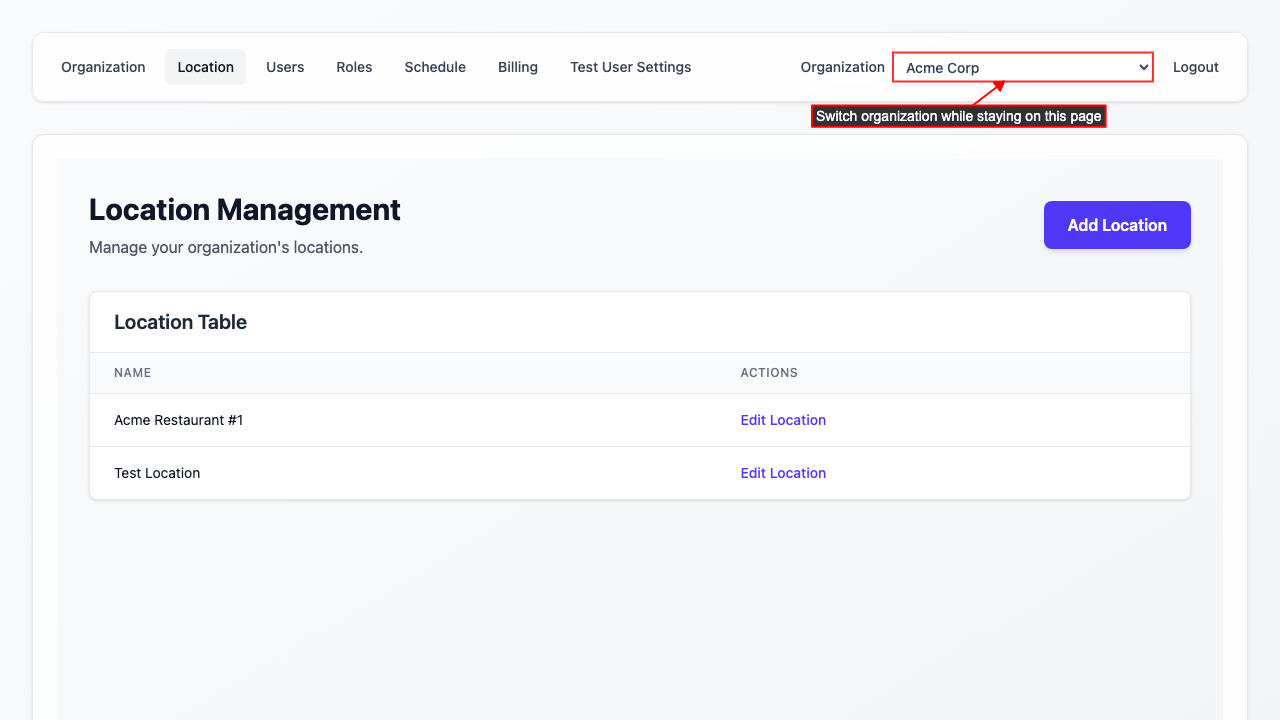Click the Test Location name cell
The image size is (1280, 720).
pos(157,473)
